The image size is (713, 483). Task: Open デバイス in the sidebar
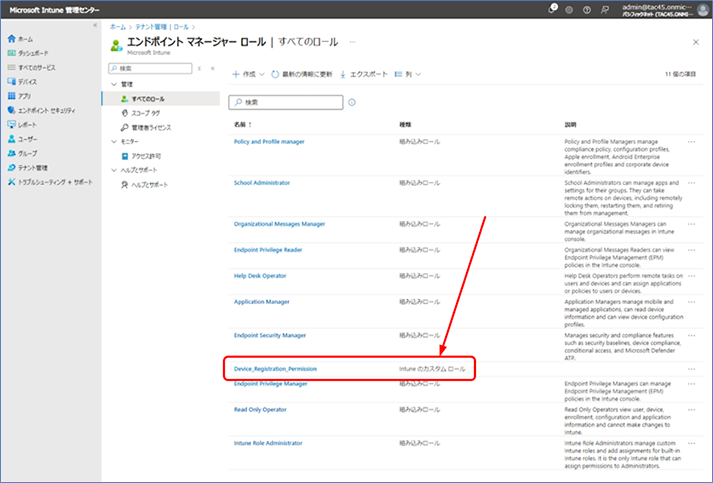pos(22,82)
